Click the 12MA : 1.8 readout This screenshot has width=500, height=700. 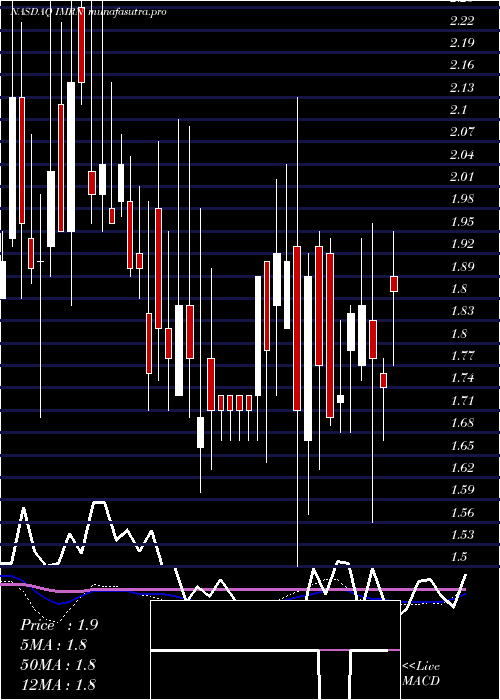58,684
